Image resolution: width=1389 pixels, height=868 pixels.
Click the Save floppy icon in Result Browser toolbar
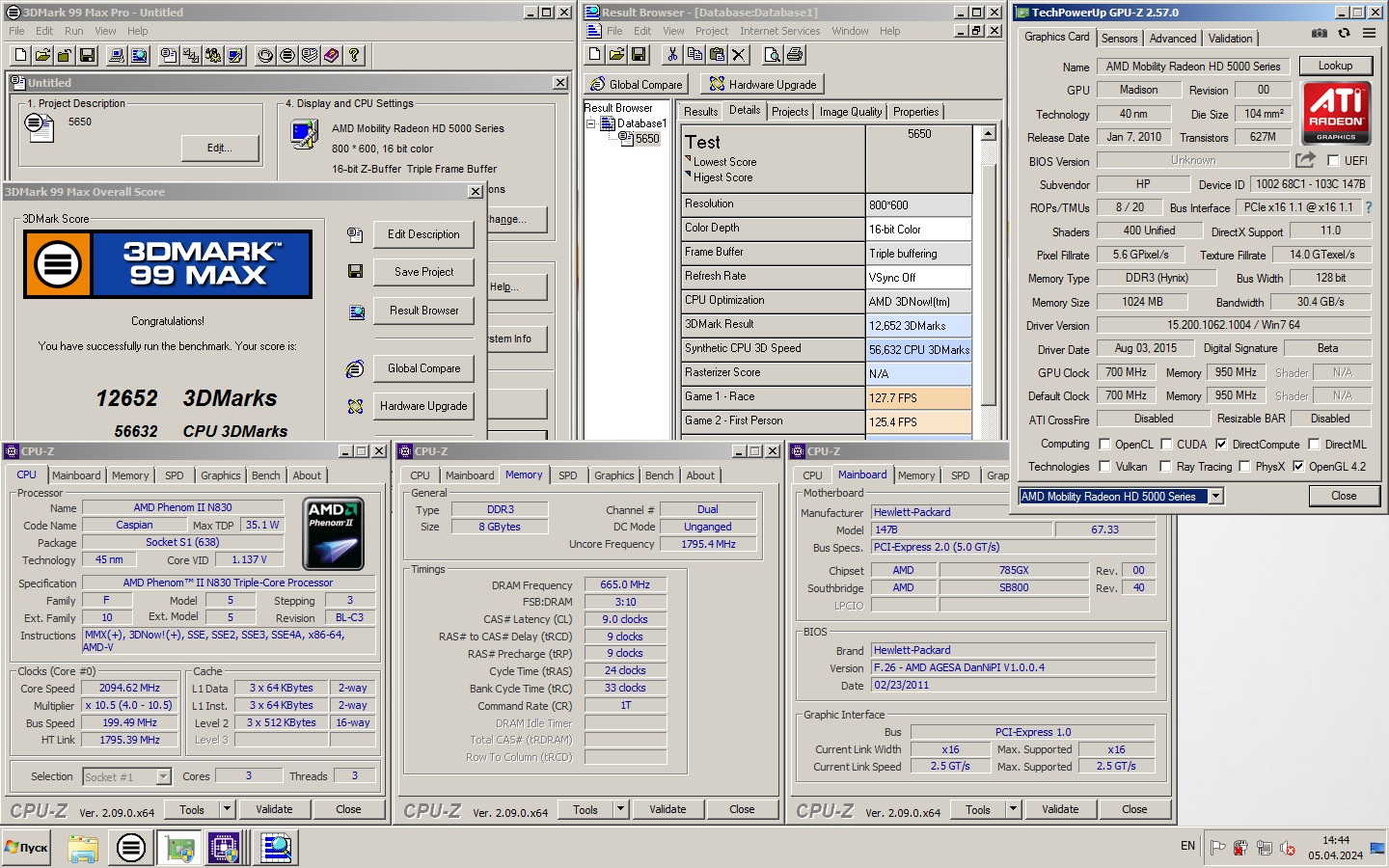pos(639,55)
